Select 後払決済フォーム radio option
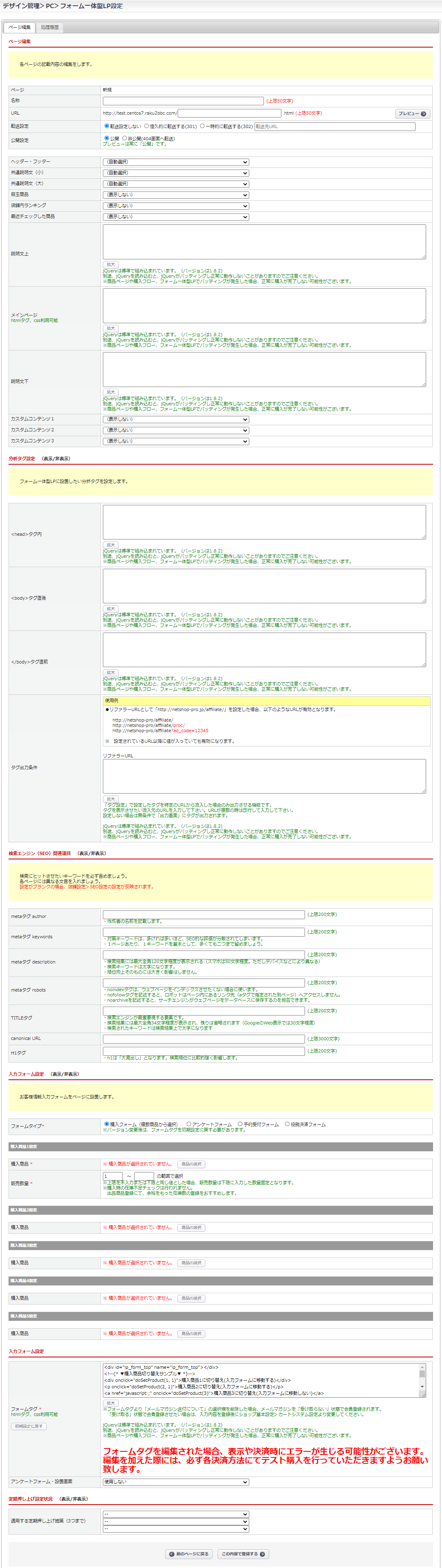 [287, 1124]
